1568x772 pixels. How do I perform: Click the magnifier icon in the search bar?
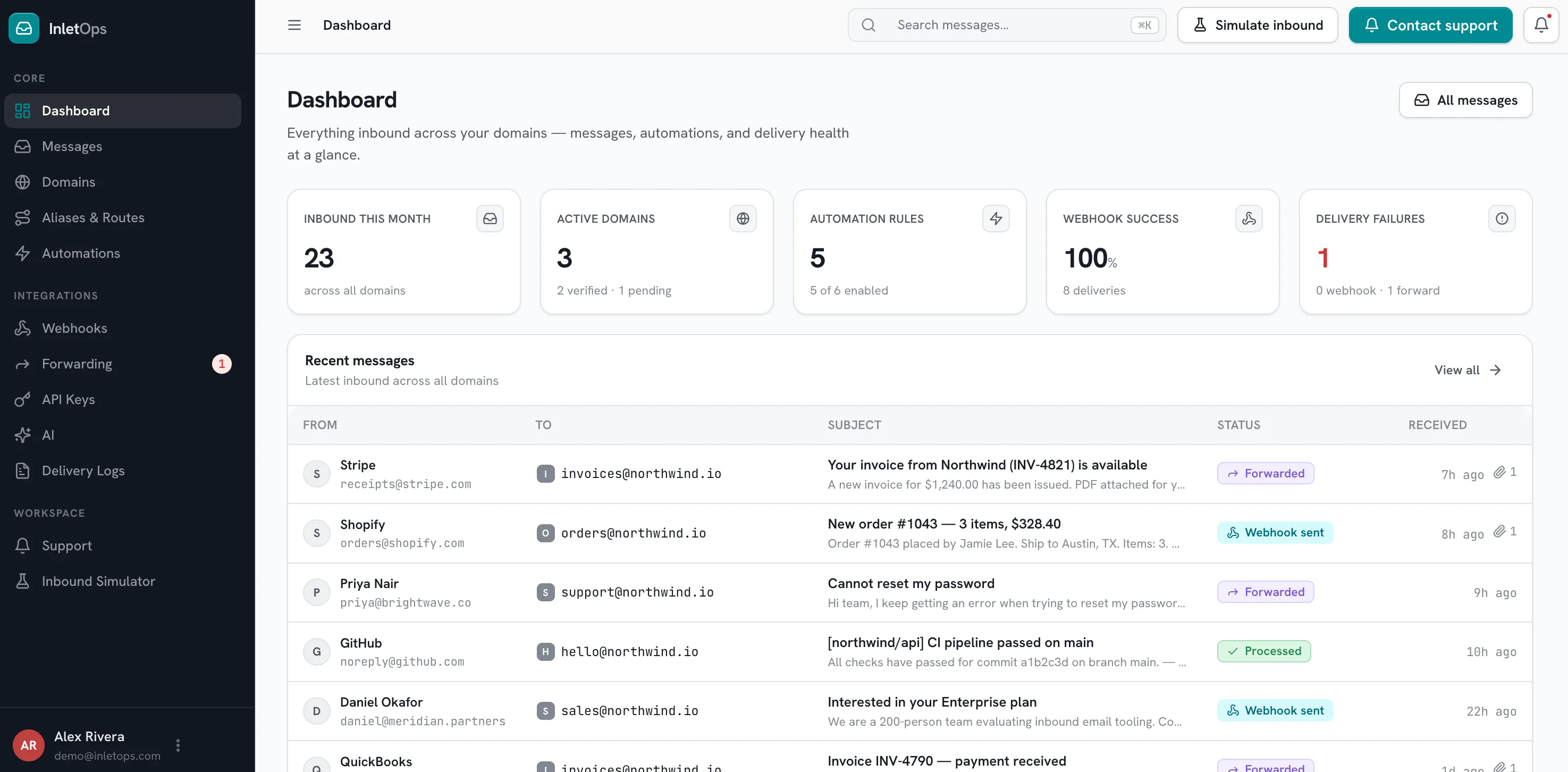pos(869,25)
